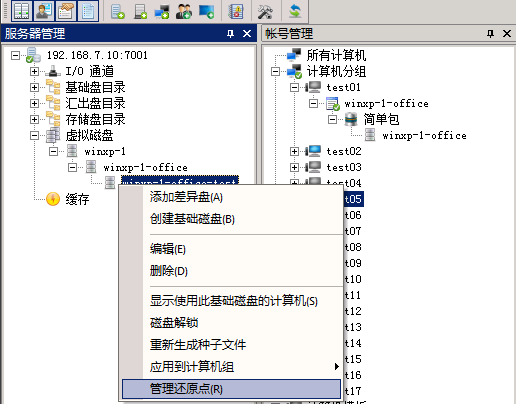
Task: Click the add users group toolbar icon
Action: (184, 11)
